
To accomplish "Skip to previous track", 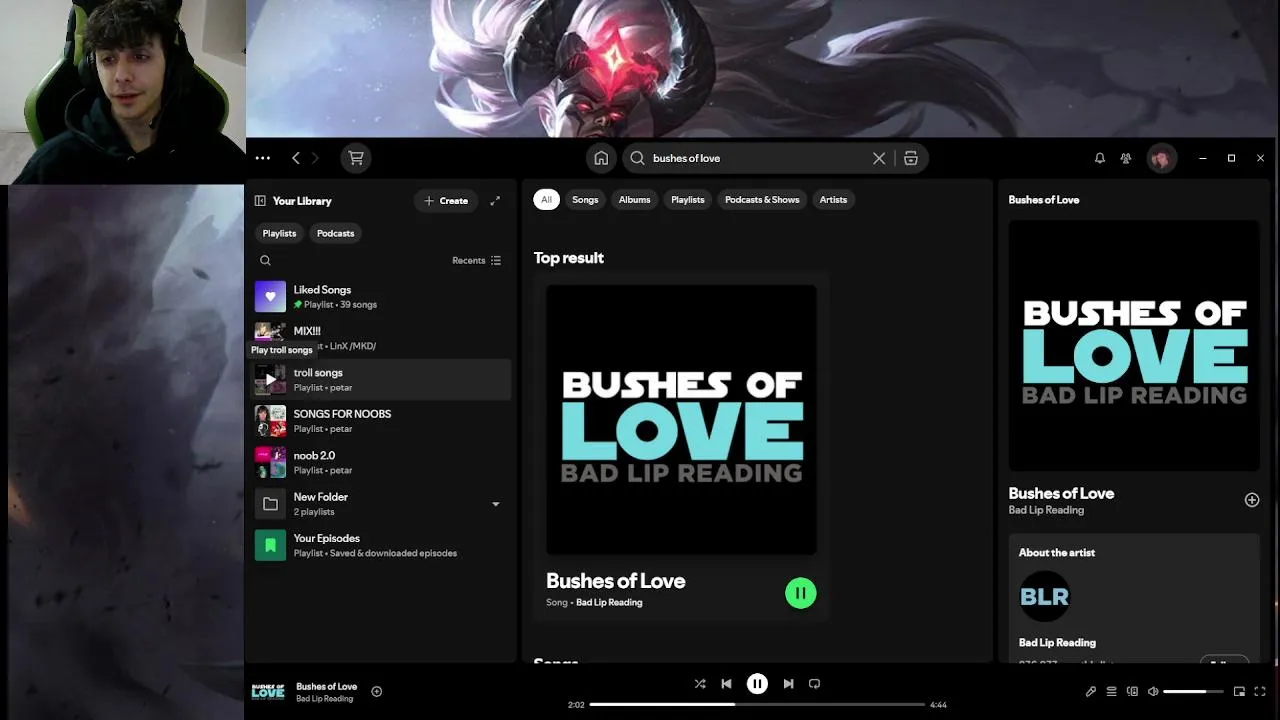I will tap(726, 684).
